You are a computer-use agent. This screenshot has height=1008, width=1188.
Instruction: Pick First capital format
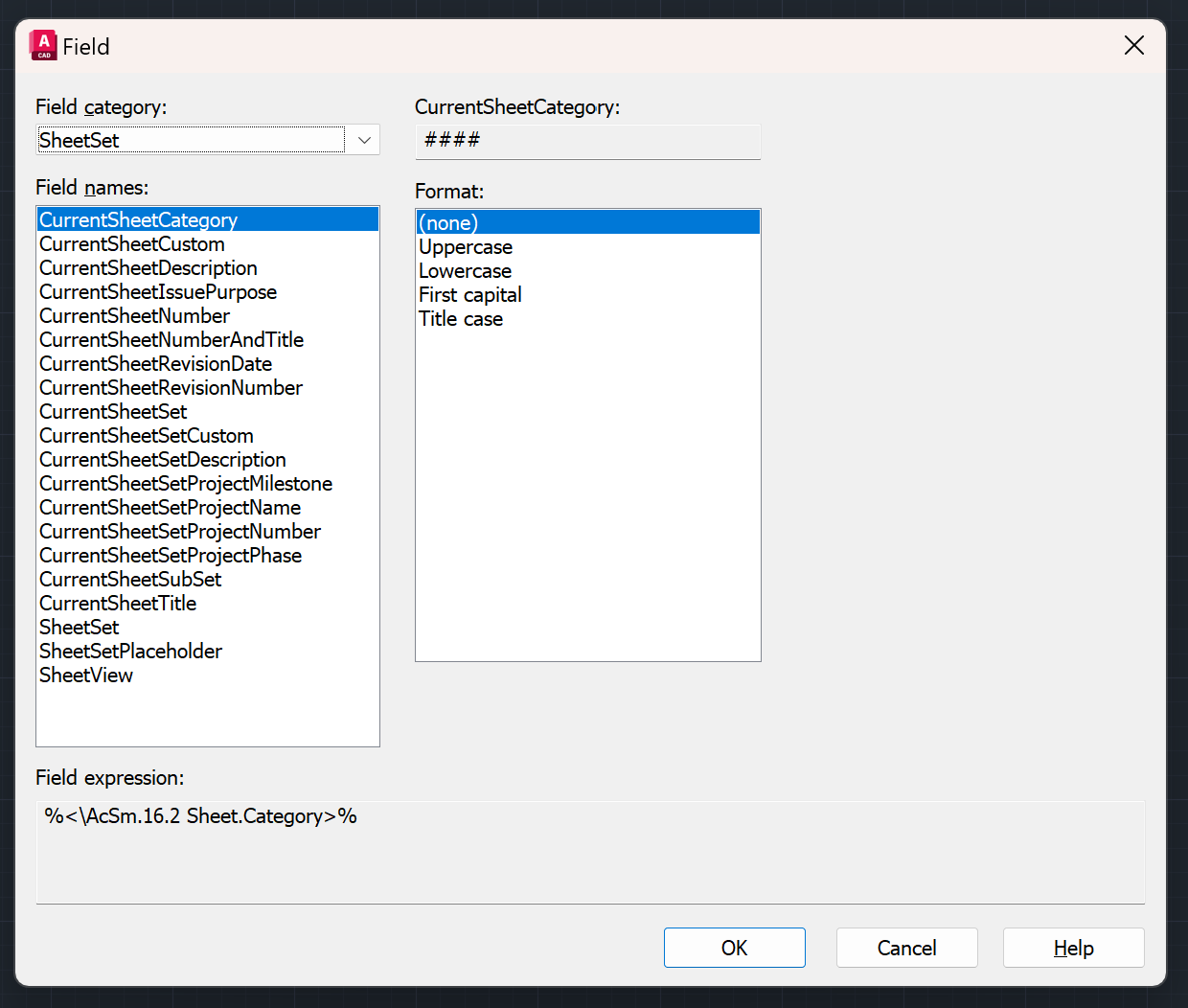pyautogui.click(x=469, y=295)
